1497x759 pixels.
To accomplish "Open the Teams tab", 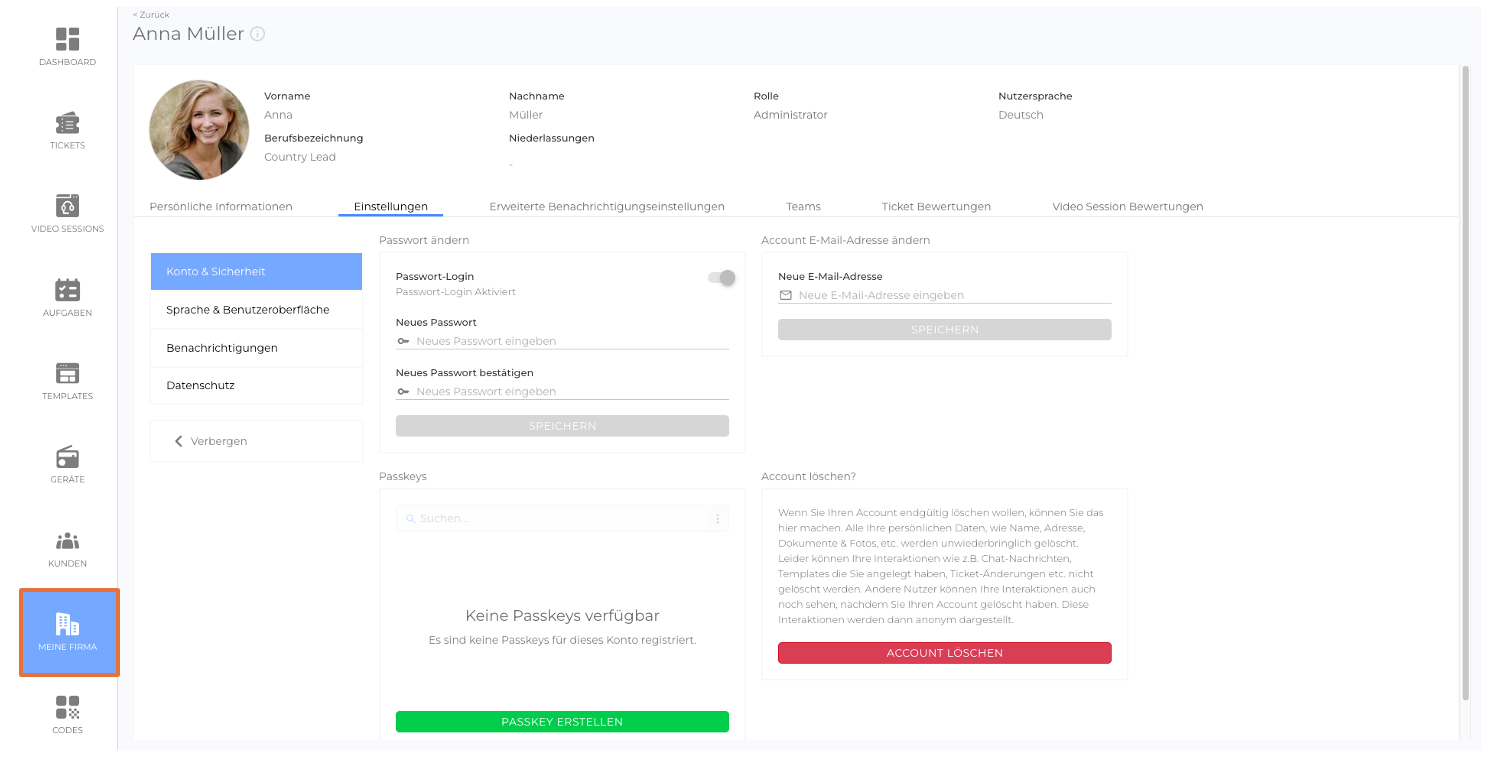I will click(x=803, y=207).
